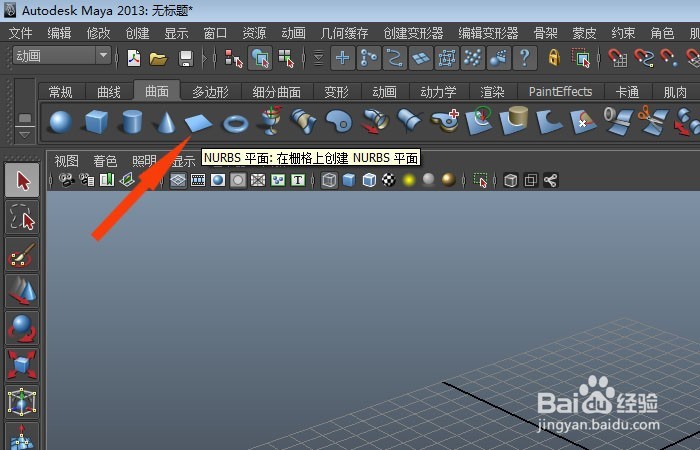Screen dimensions: 700x450
Task: Toggle the viewport grid display icon
Action: click(178, 180)
